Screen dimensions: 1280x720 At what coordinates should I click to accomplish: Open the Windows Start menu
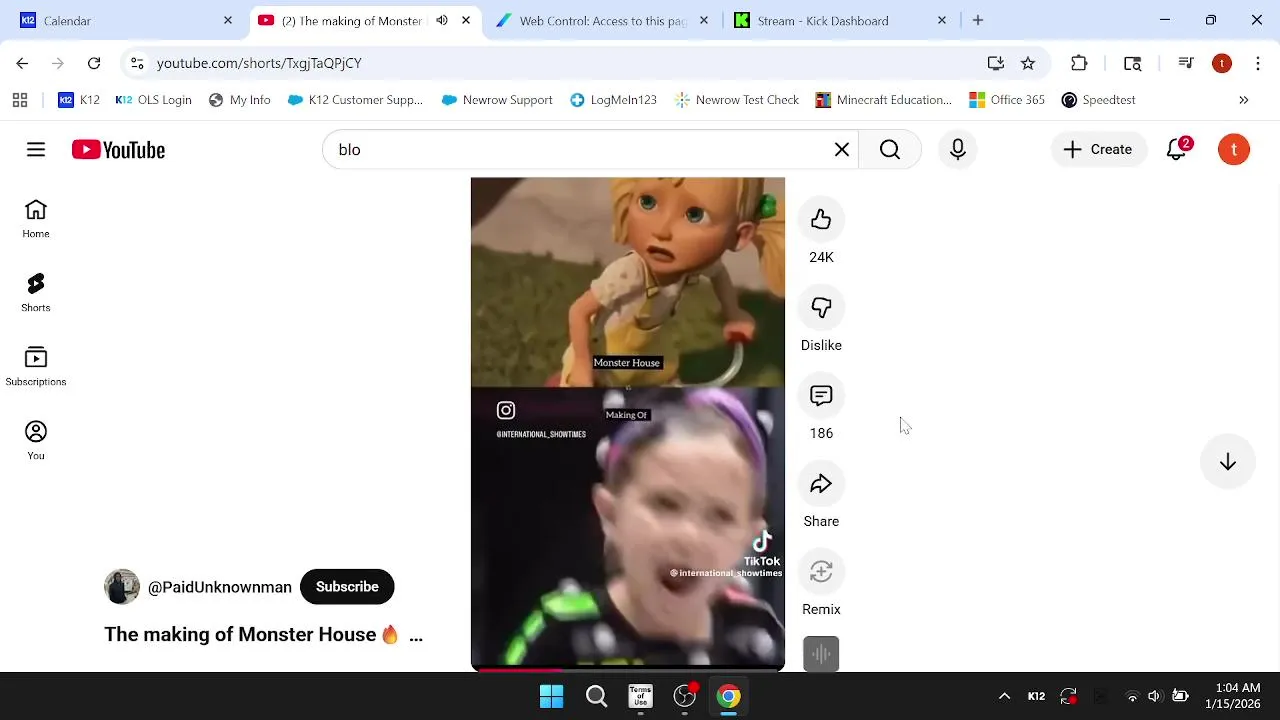coord(551,696)
